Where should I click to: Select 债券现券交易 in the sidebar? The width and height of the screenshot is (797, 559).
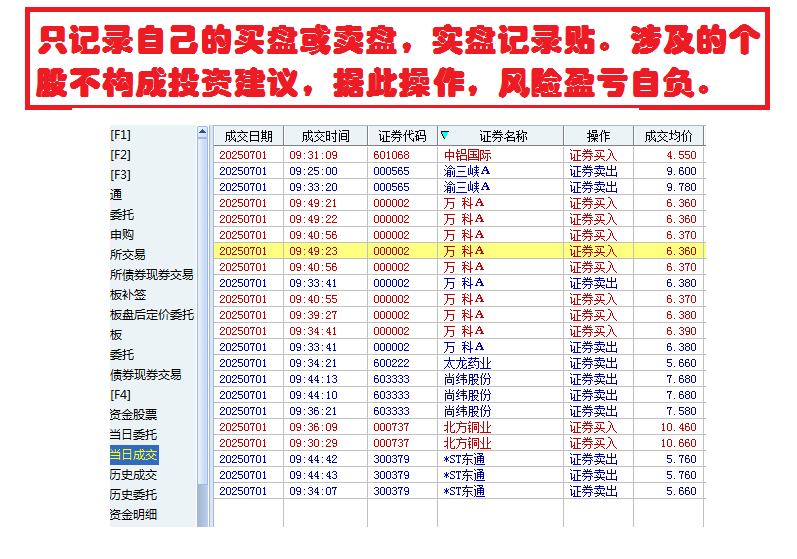[145, 375]
